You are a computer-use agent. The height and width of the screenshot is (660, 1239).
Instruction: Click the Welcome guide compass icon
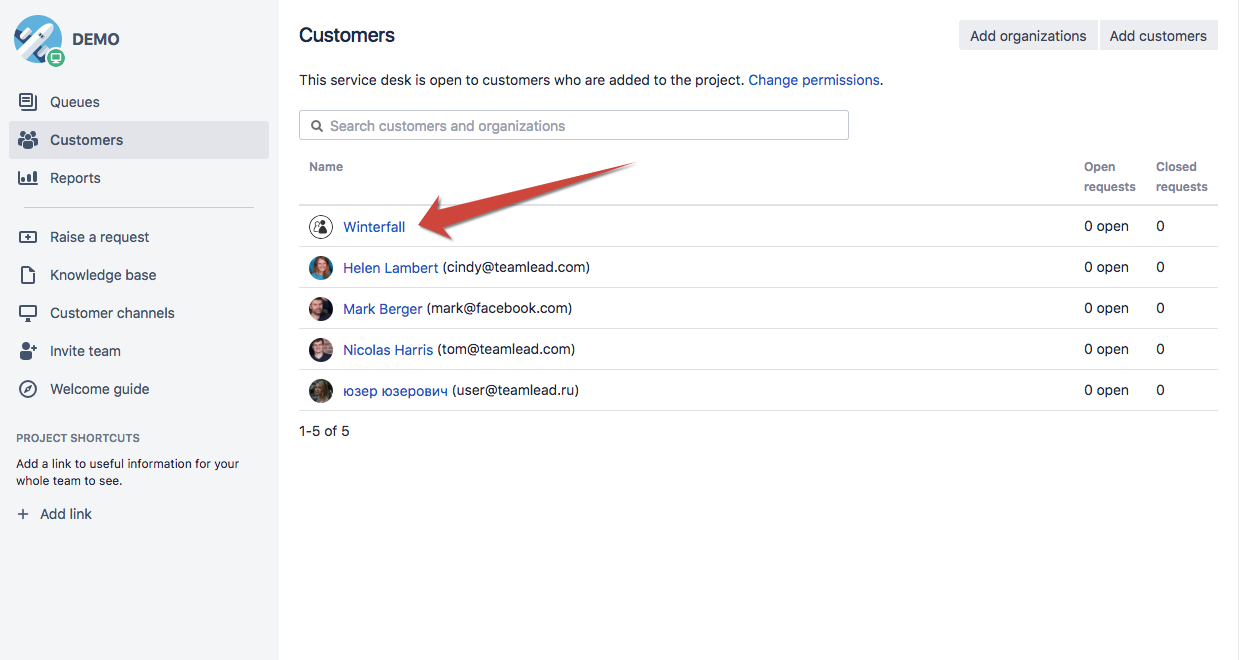pos(28,389)
